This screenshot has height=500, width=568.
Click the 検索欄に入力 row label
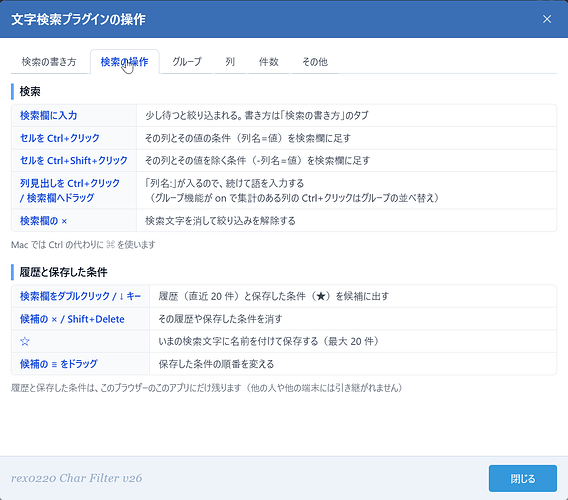[49, 116]
